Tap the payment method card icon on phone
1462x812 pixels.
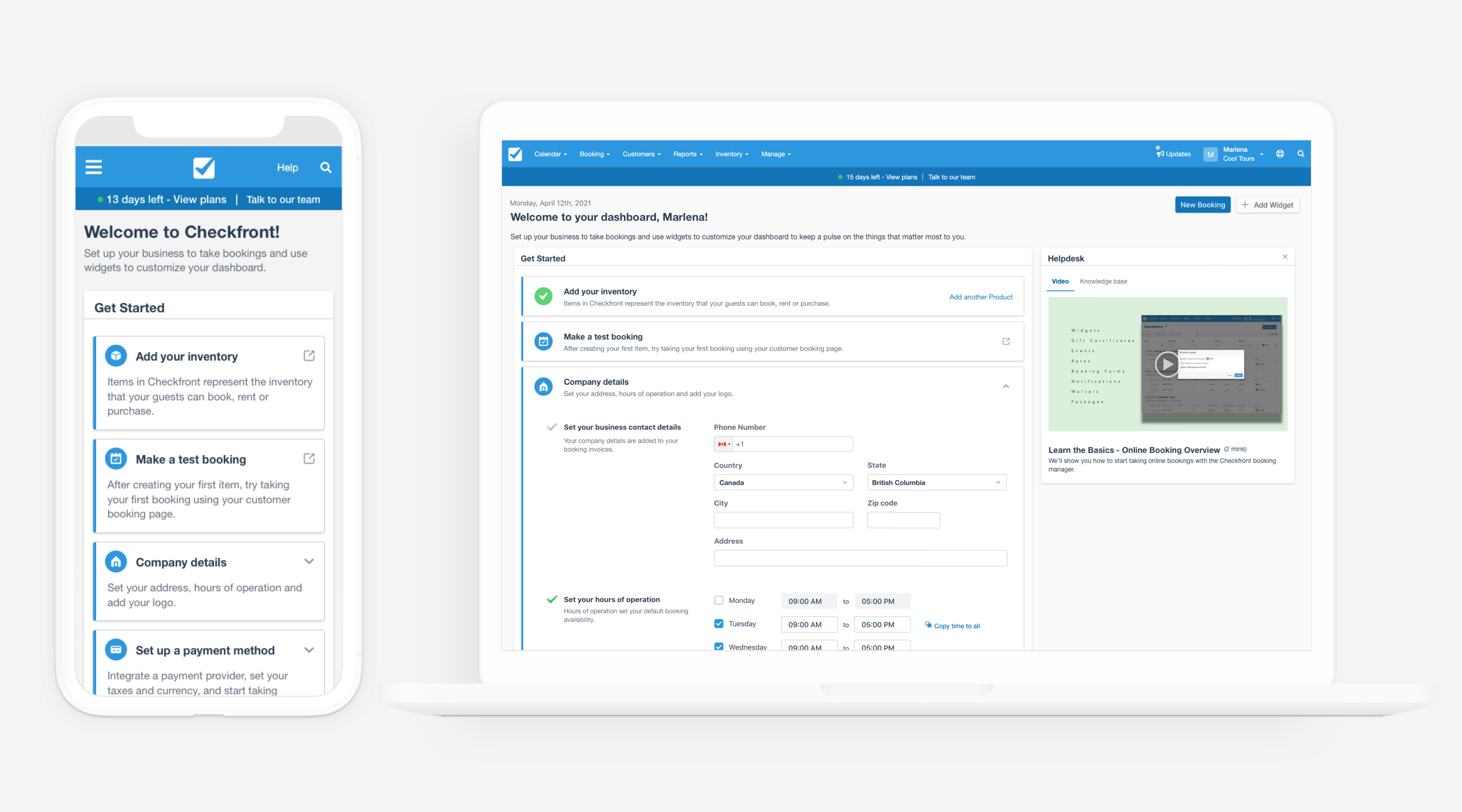coord(116,650)
